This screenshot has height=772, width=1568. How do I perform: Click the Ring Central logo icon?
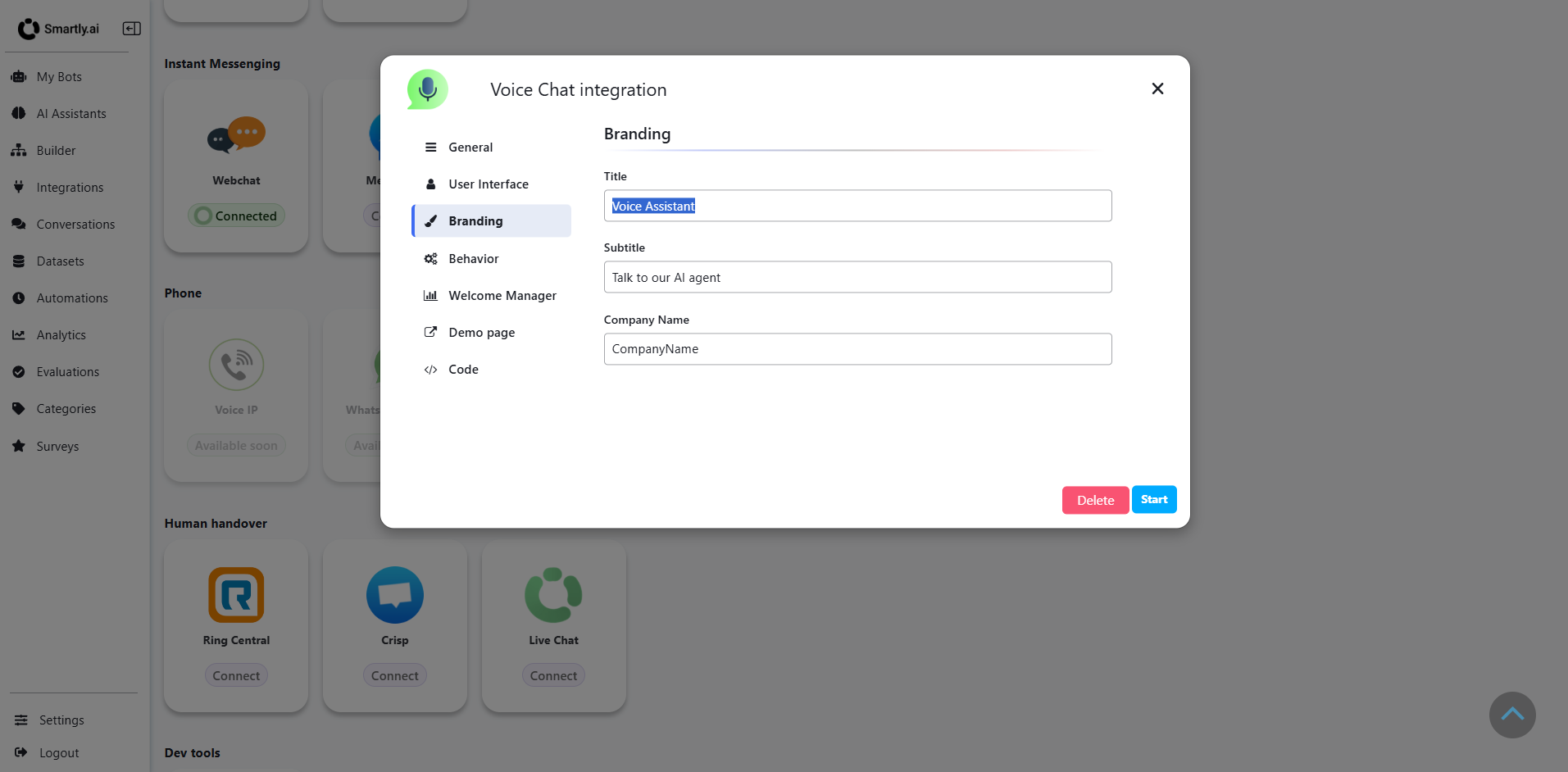(235, 594)
